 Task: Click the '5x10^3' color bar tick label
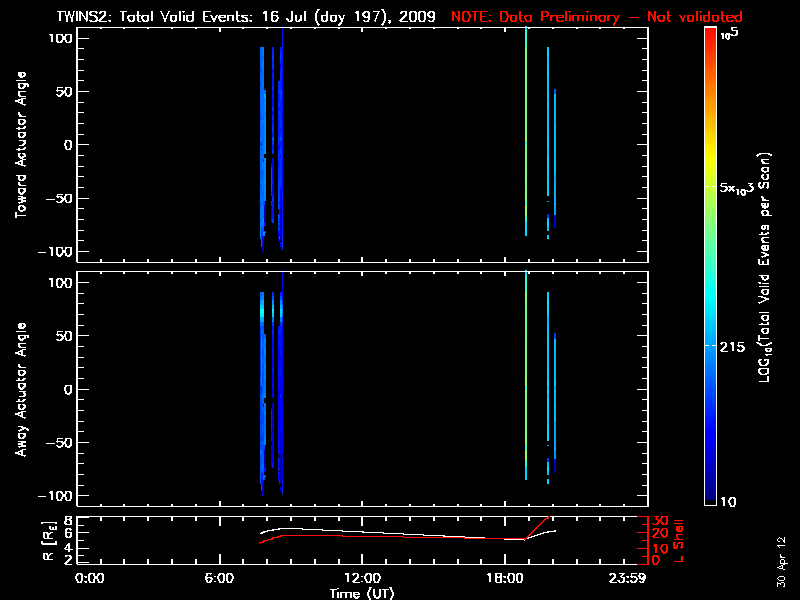point(740,188)
